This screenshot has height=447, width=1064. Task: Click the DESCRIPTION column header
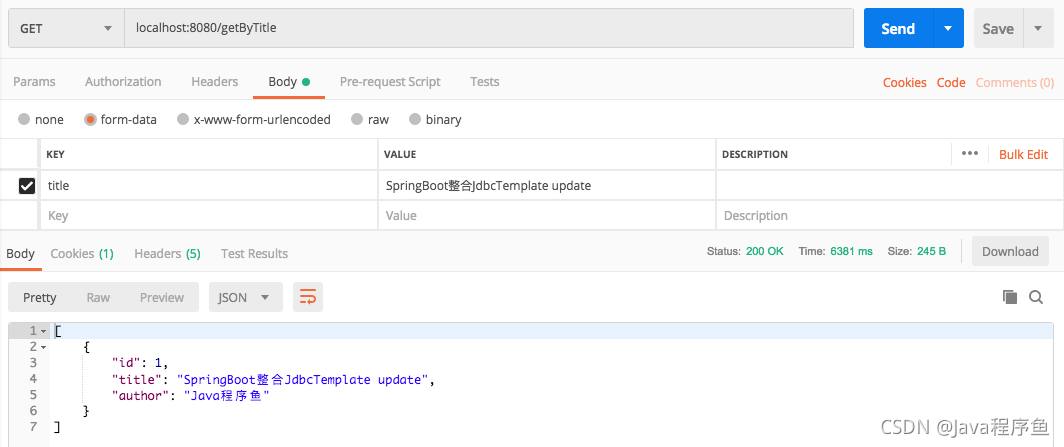pyautogui.click(x=755, y=154)
